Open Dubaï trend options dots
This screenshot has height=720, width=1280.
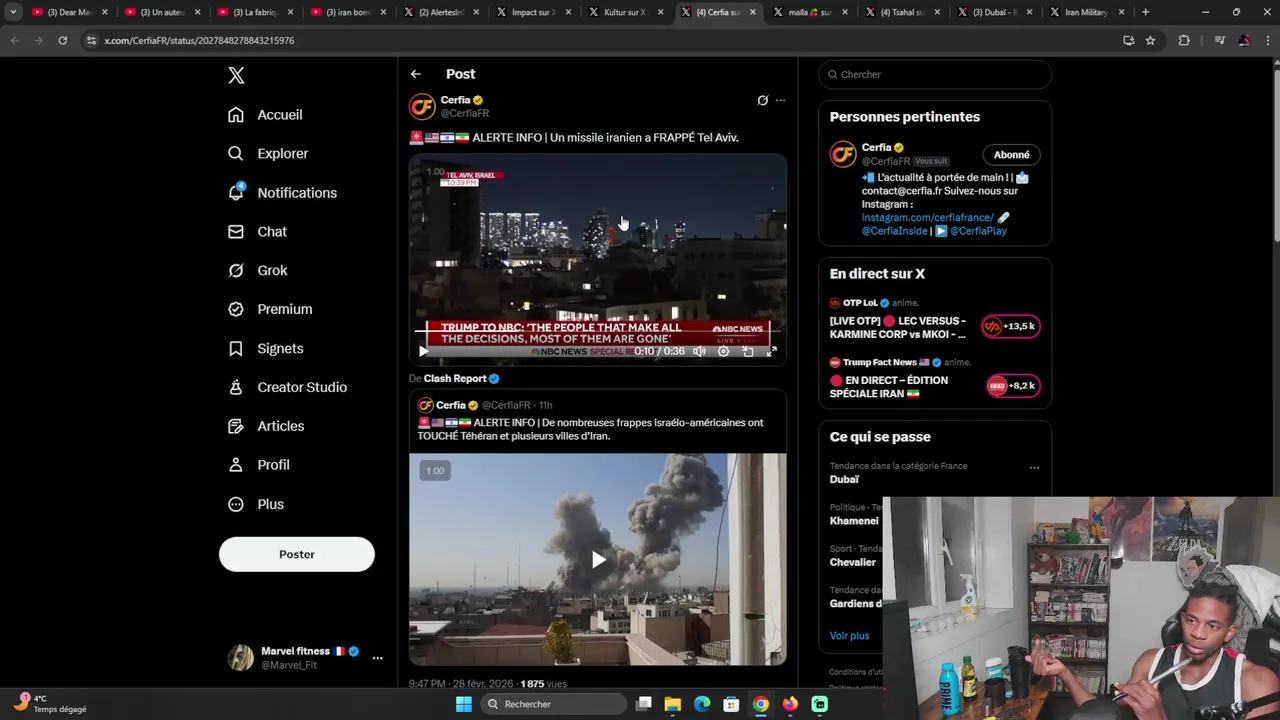pos(1034,467)
